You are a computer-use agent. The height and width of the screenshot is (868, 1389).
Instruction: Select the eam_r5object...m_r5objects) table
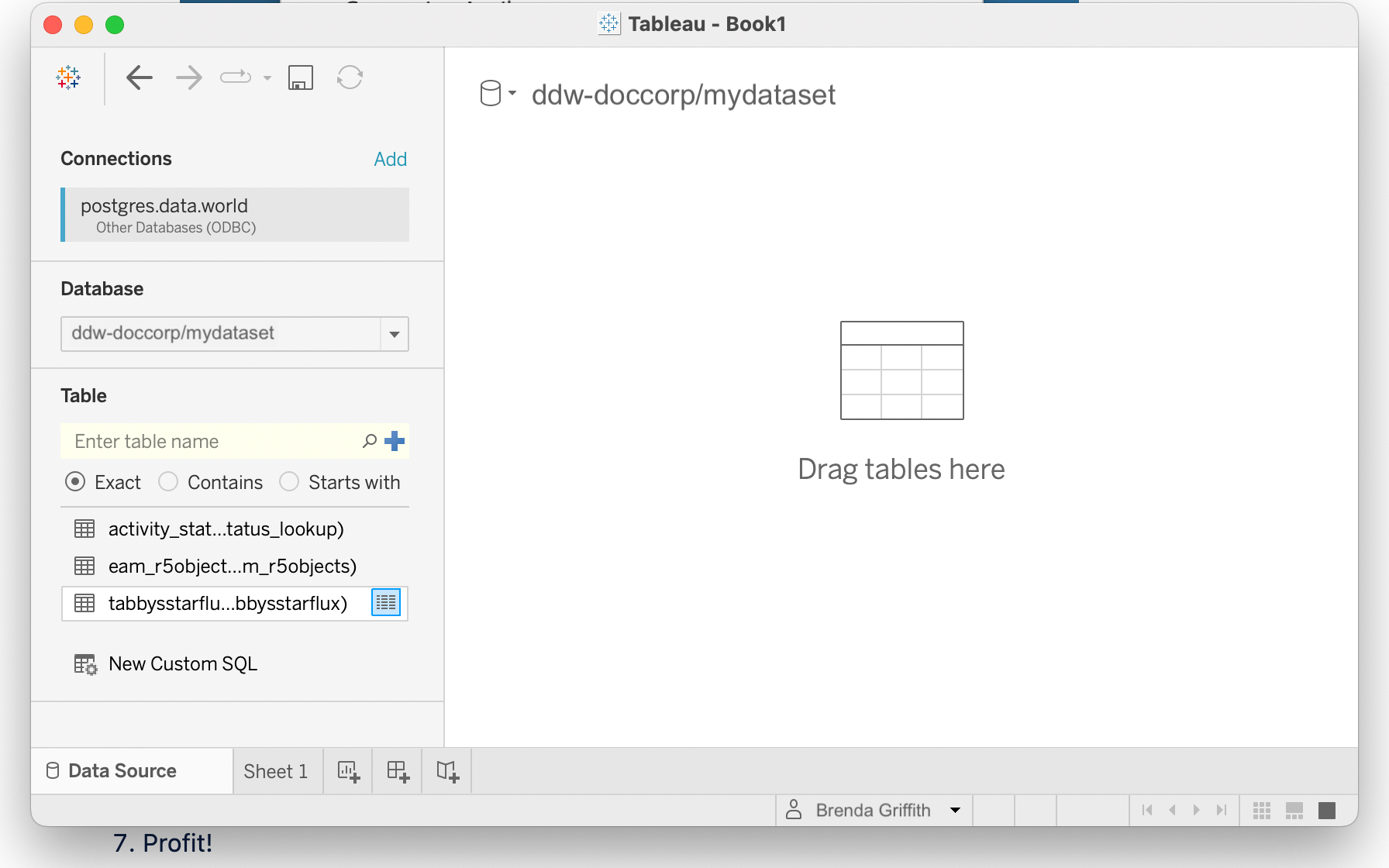[x=235, y=566]
